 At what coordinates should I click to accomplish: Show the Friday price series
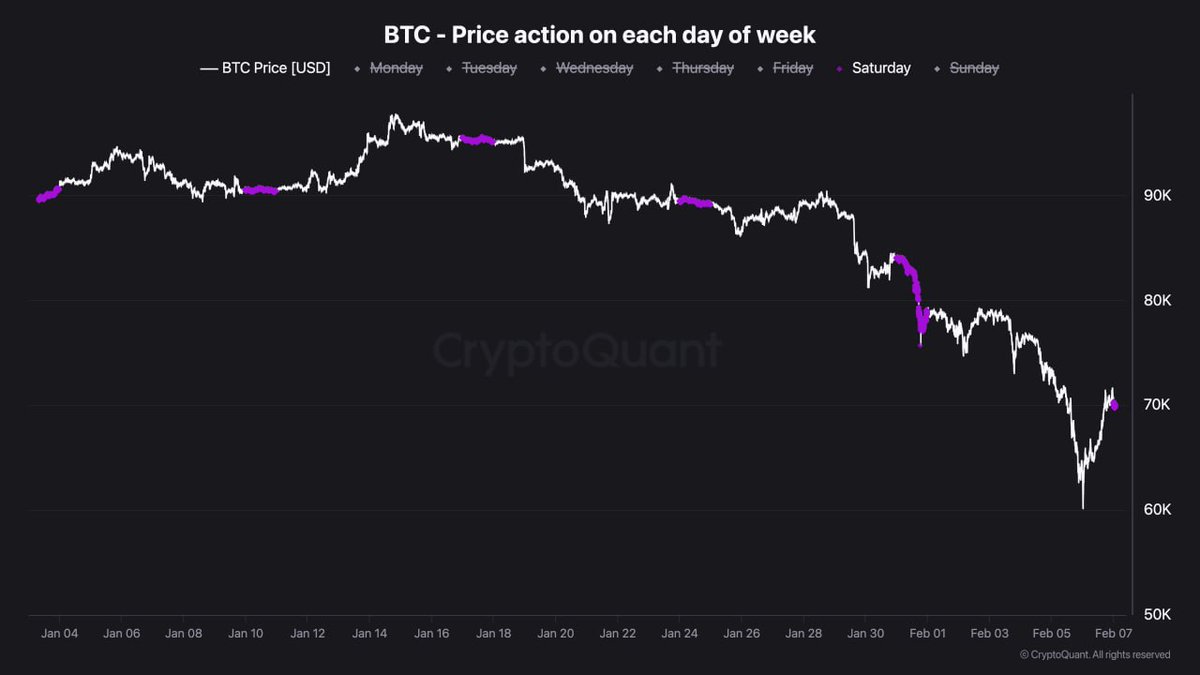(792, 68)
